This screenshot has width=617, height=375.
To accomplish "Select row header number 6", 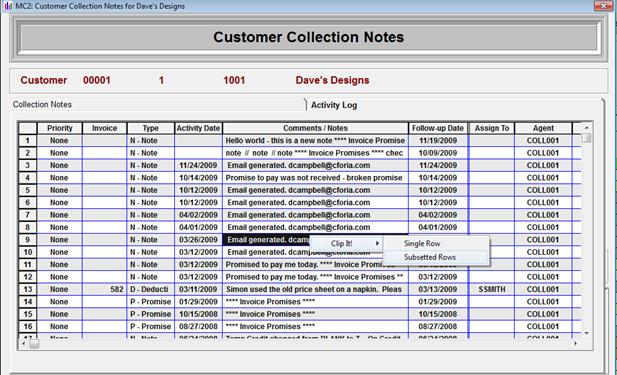I will (x=28, y=203).
